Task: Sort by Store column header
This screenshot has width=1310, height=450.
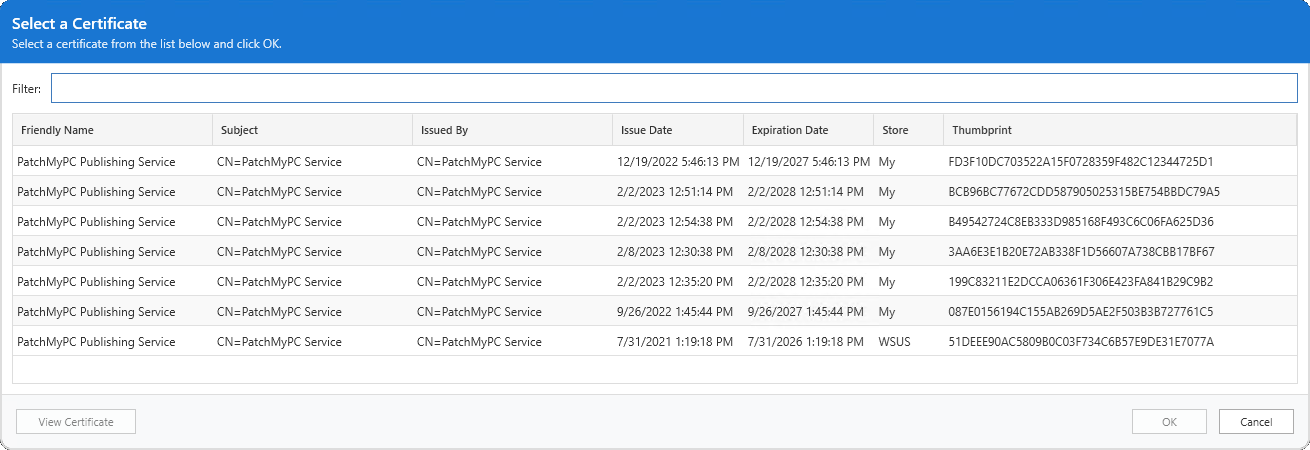Action: (x=908, y=130)
